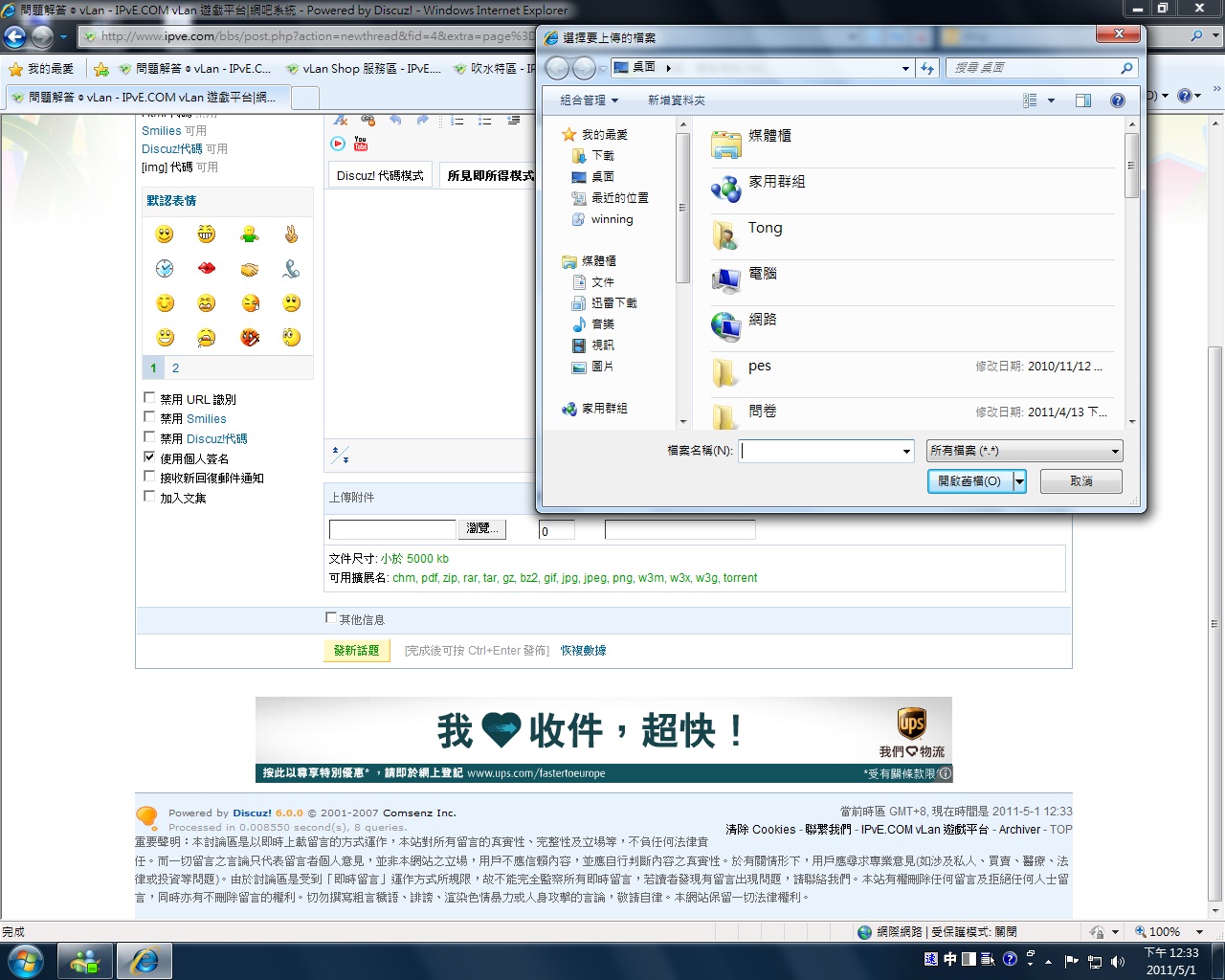The height and width of the screenshot is (980, 1225).
Task: Open vLan Shop 服務區 favorites item
Action: click(363, 69)
